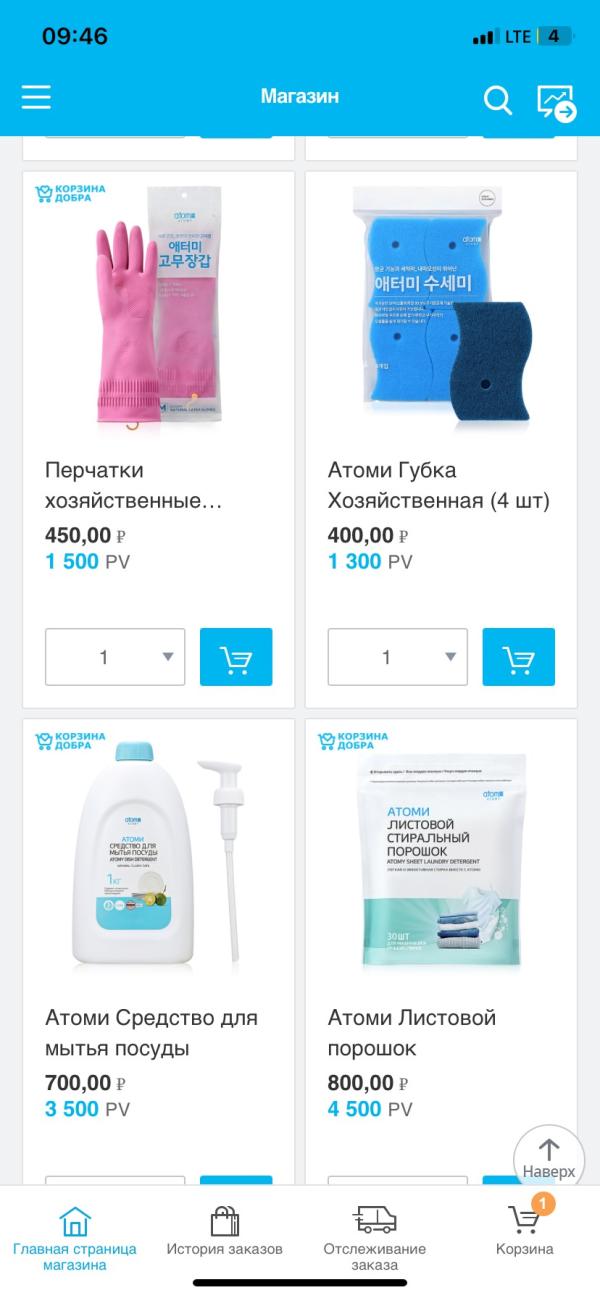Add Атоми Губка sponge to cart
The width and height of the screenshot is (600, 1297).
point(518,657)
